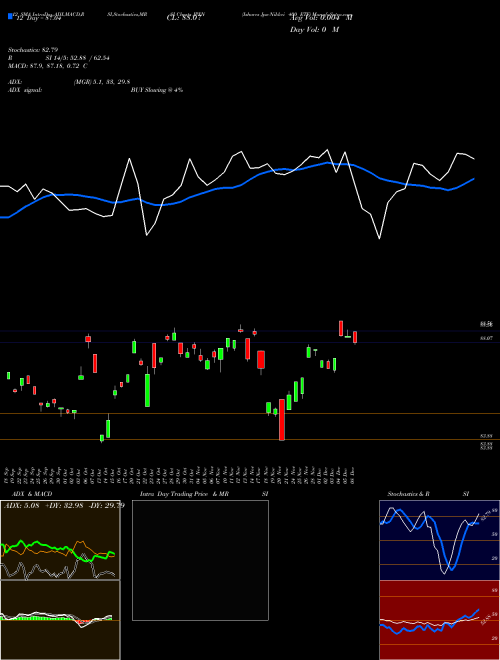This screenshot has height=660, width=500.
Task: Click the 'Intra Day Trading Price & MR' title
Action: (184, 494)
